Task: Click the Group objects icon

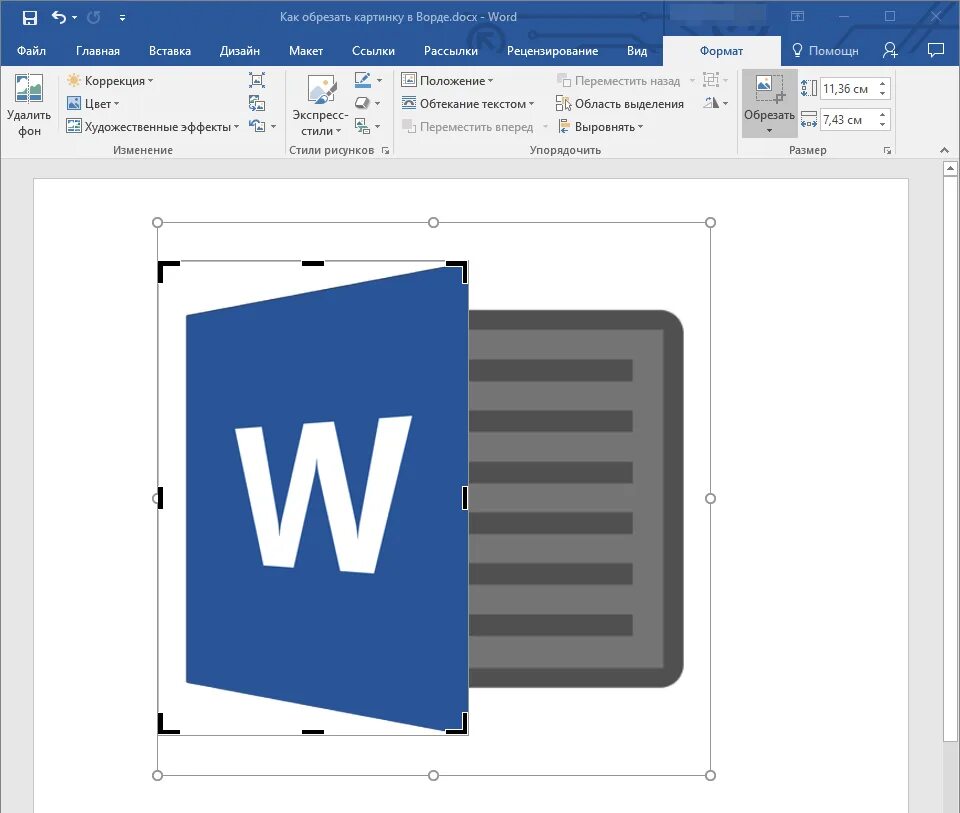Action: coord(710,80)
